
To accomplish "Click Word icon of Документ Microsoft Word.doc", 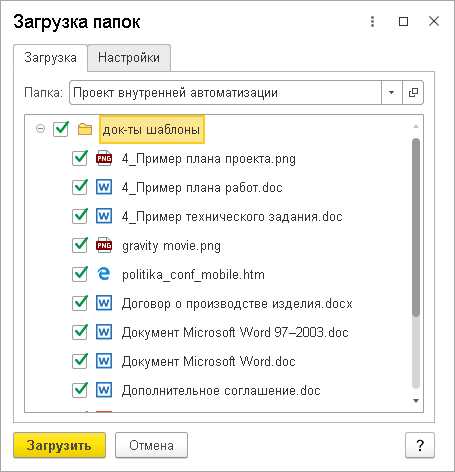I will point(104,361).
